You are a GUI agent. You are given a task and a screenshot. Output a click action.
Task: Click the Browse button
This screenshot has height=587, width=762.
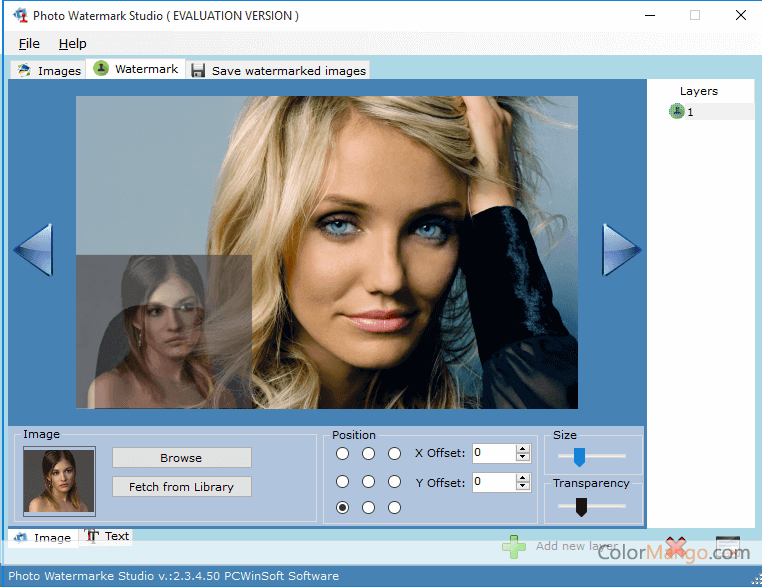(x=181, y=458)
